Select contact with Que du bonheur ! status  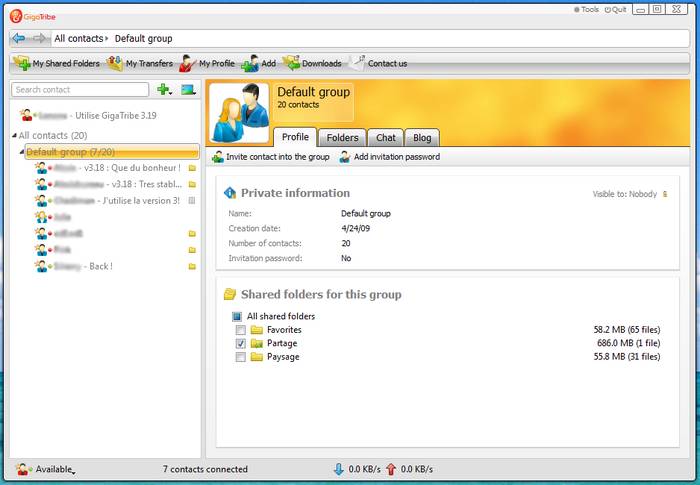[x=116, y=168]
